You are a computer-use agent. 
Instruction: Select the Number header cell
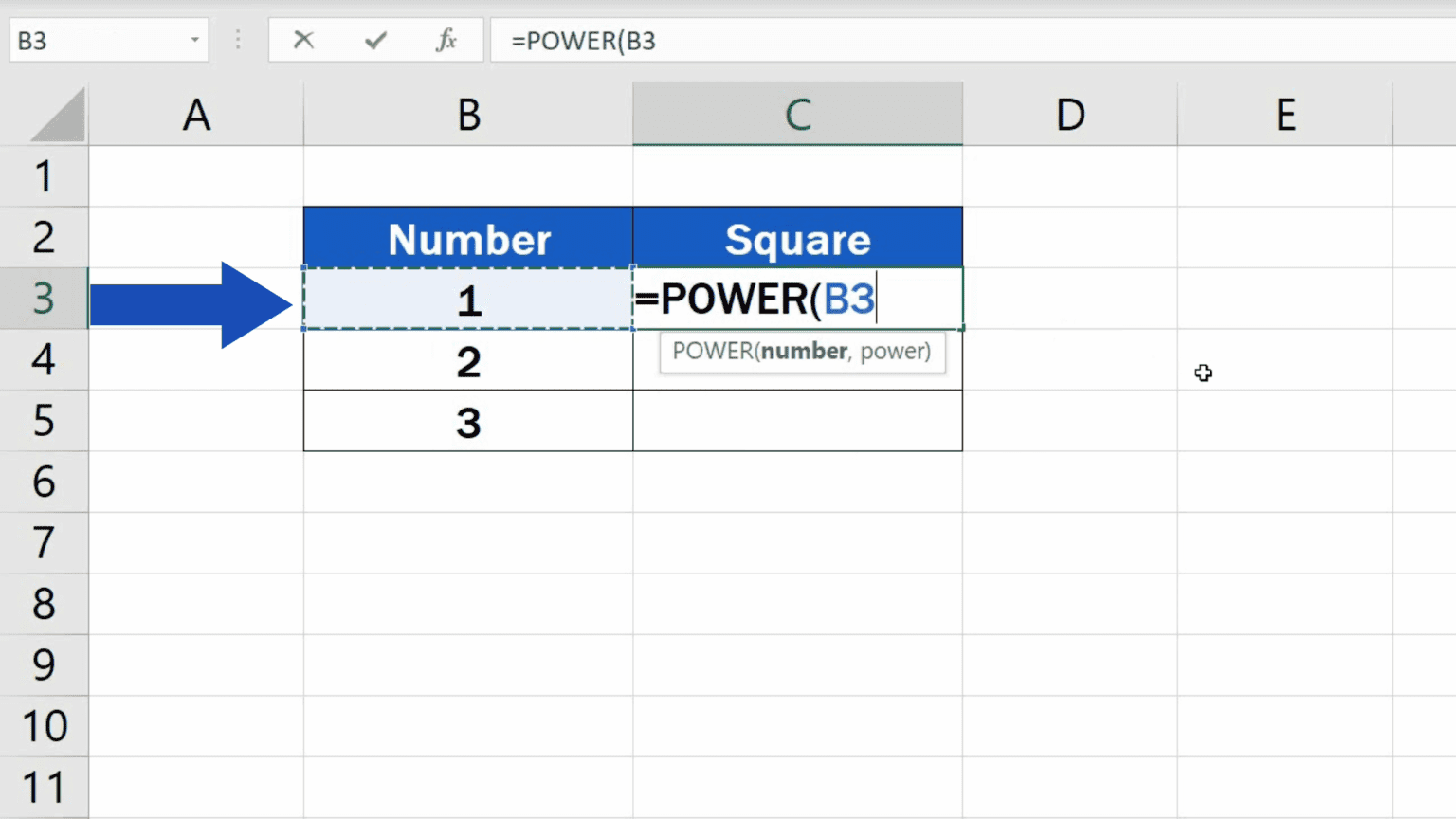click(467, 238)
